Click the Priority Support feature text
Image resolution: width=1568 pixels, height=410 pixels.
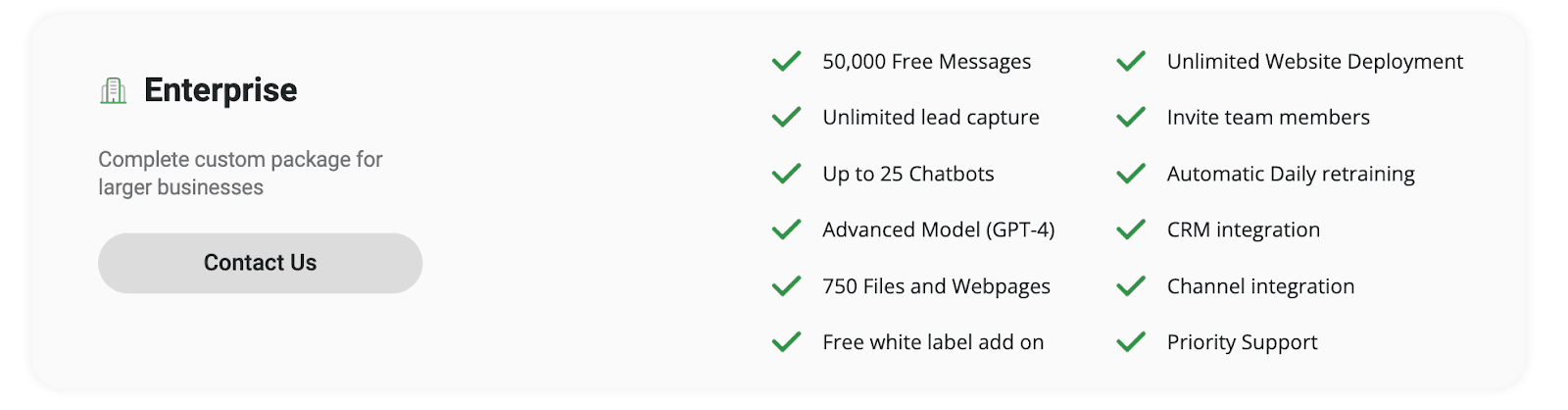(1242, 342)
